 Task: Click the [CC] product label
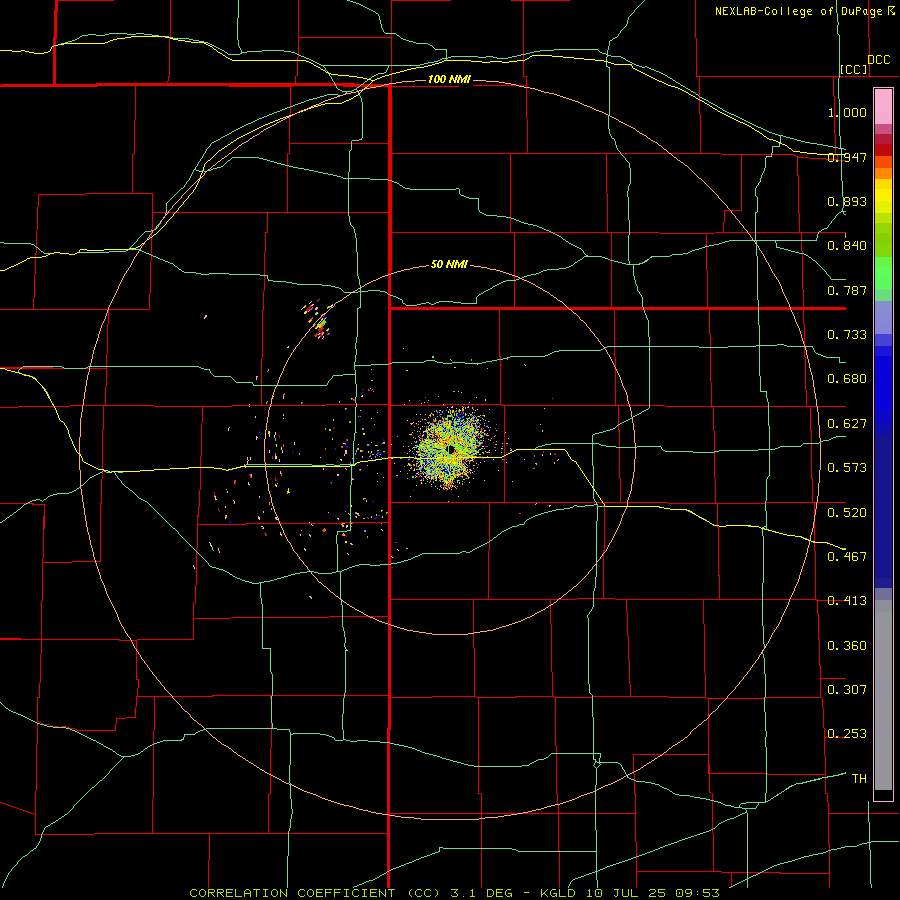(x=854, y=69)
